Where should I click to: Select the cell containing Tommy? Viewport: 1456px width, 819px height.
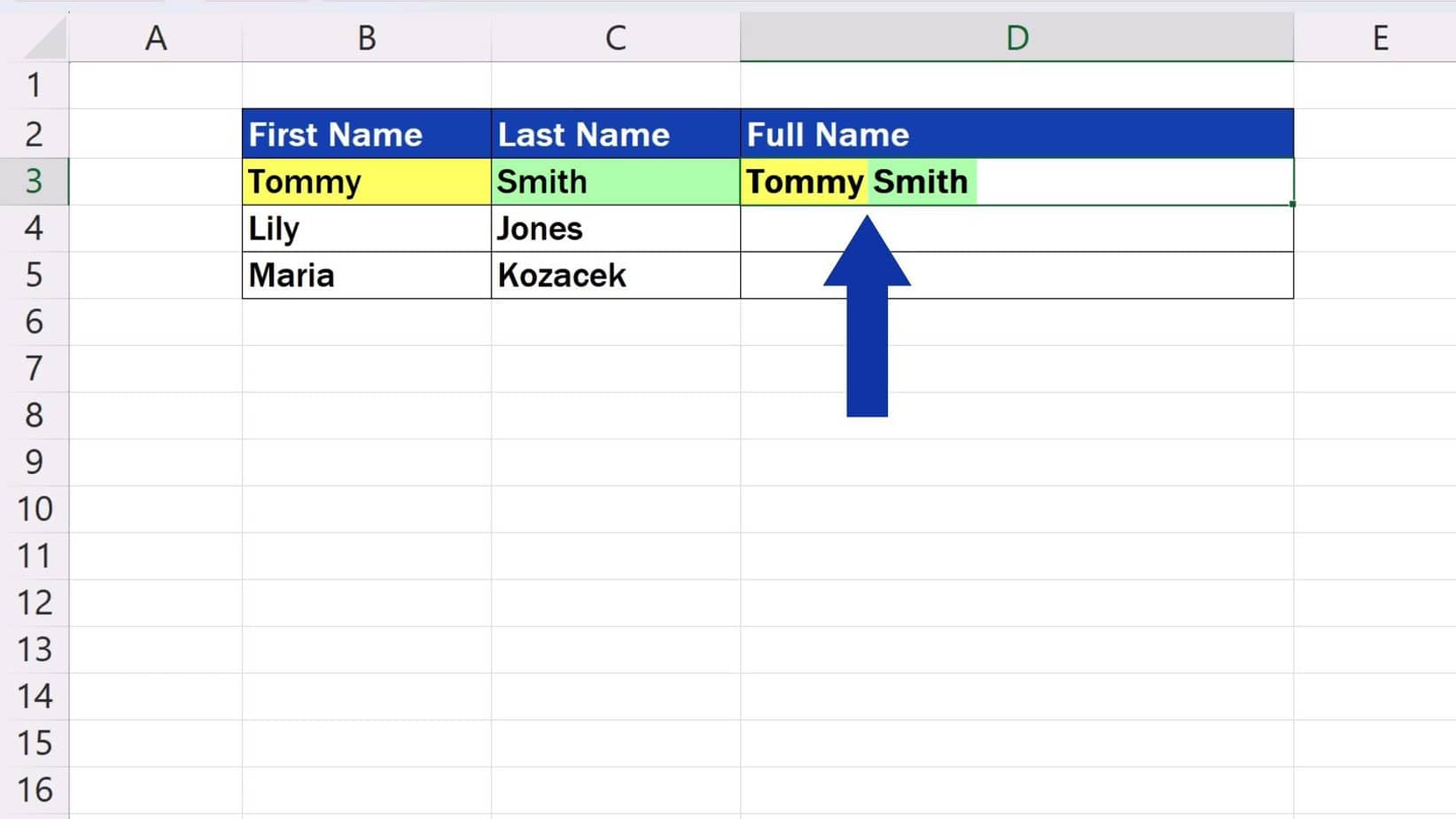point(366,182)
